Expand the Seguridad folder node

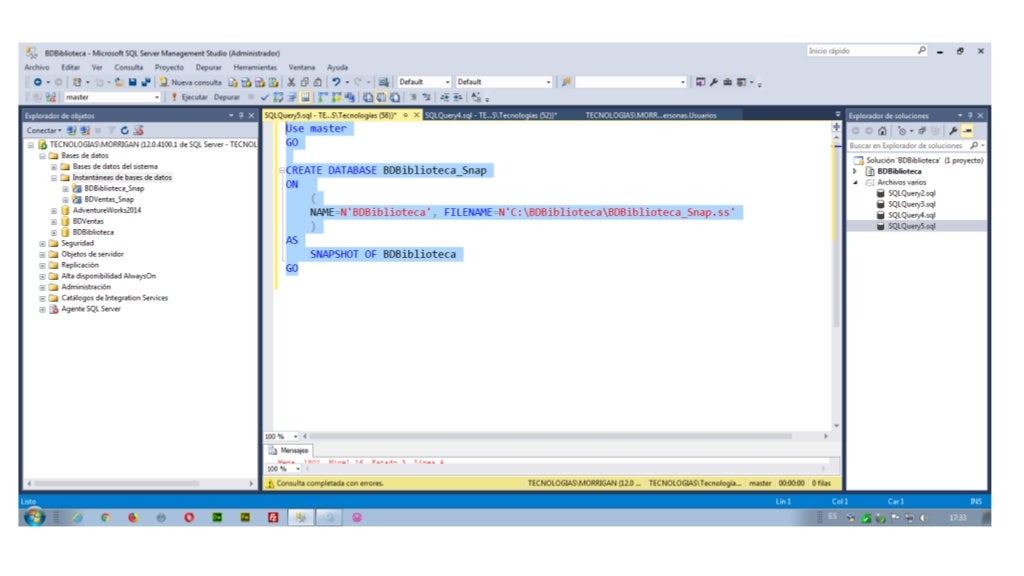pyautogui.click(x=42, y=244)
